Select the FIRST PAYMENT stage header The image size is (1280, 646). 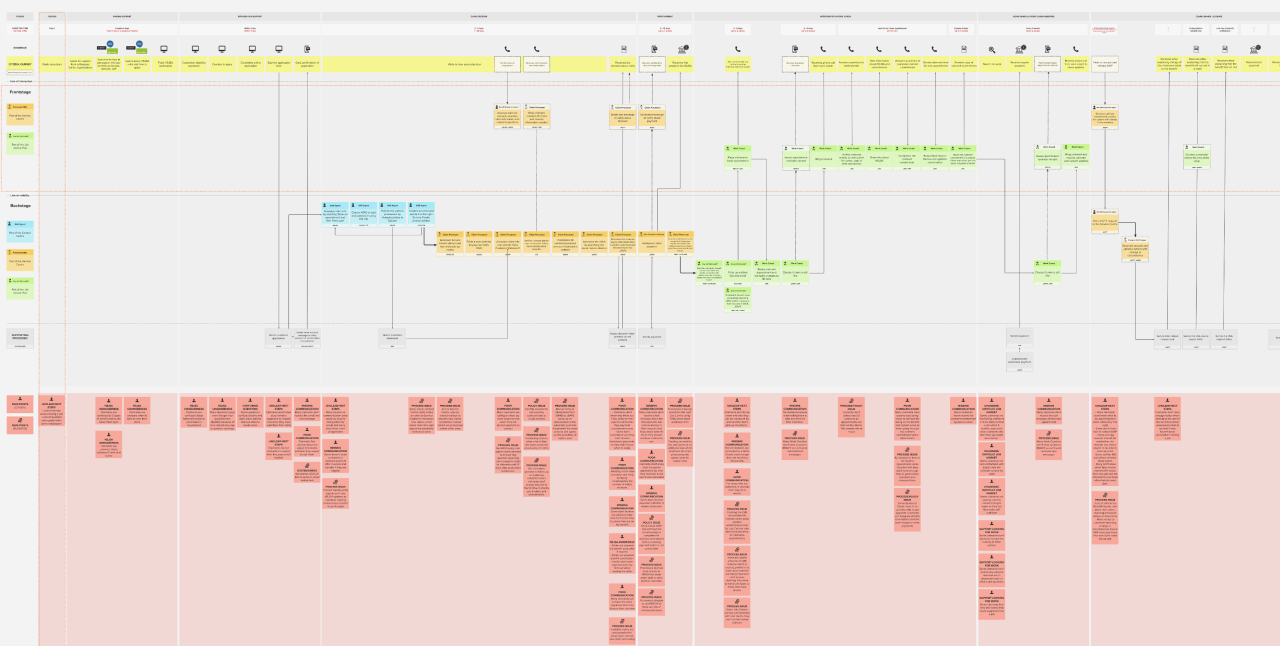pyautogui.click(x=665, y=17)
